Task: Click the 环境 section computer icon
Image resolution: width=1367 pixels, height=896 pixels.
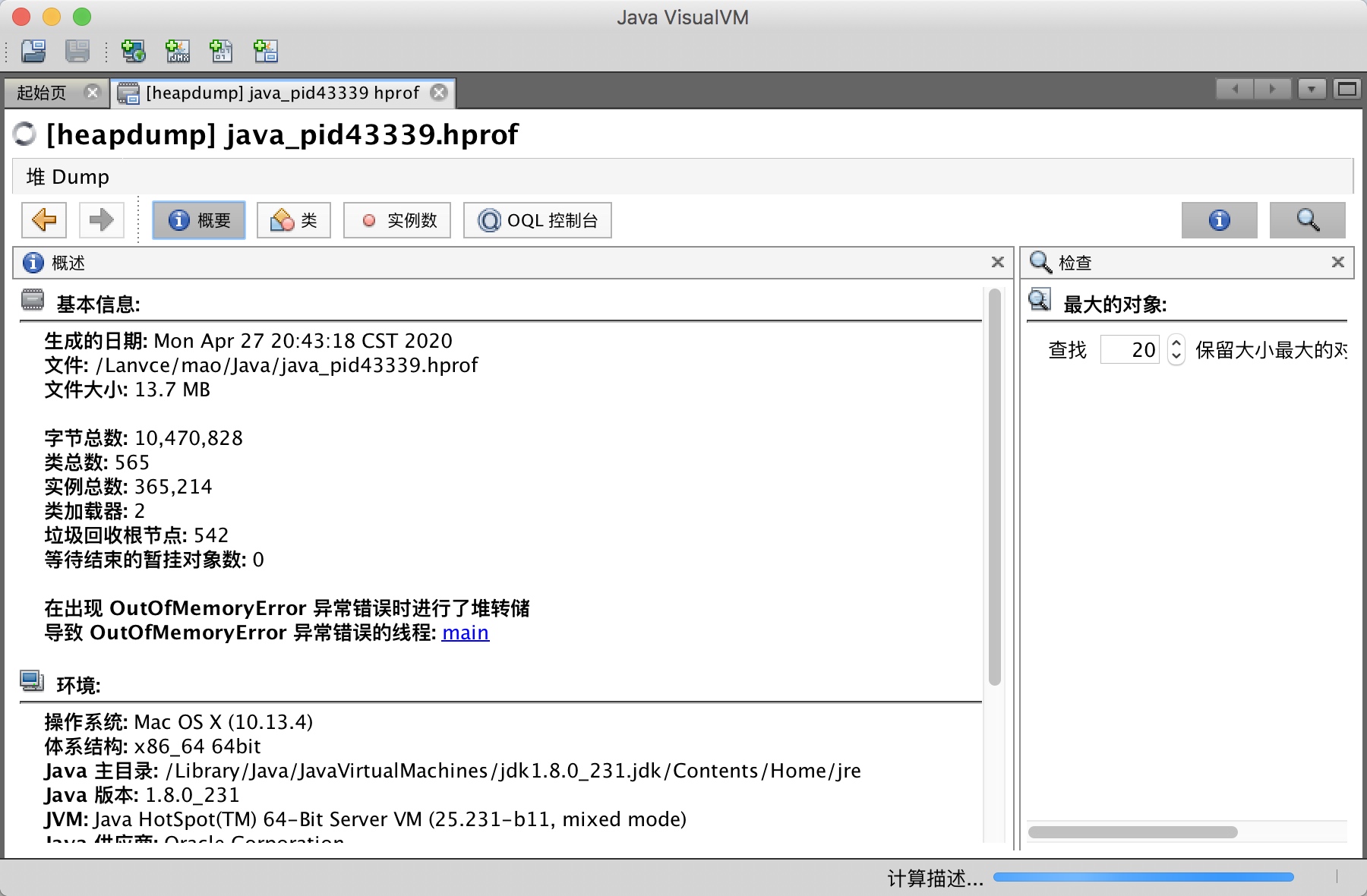Action: [32, 681]
